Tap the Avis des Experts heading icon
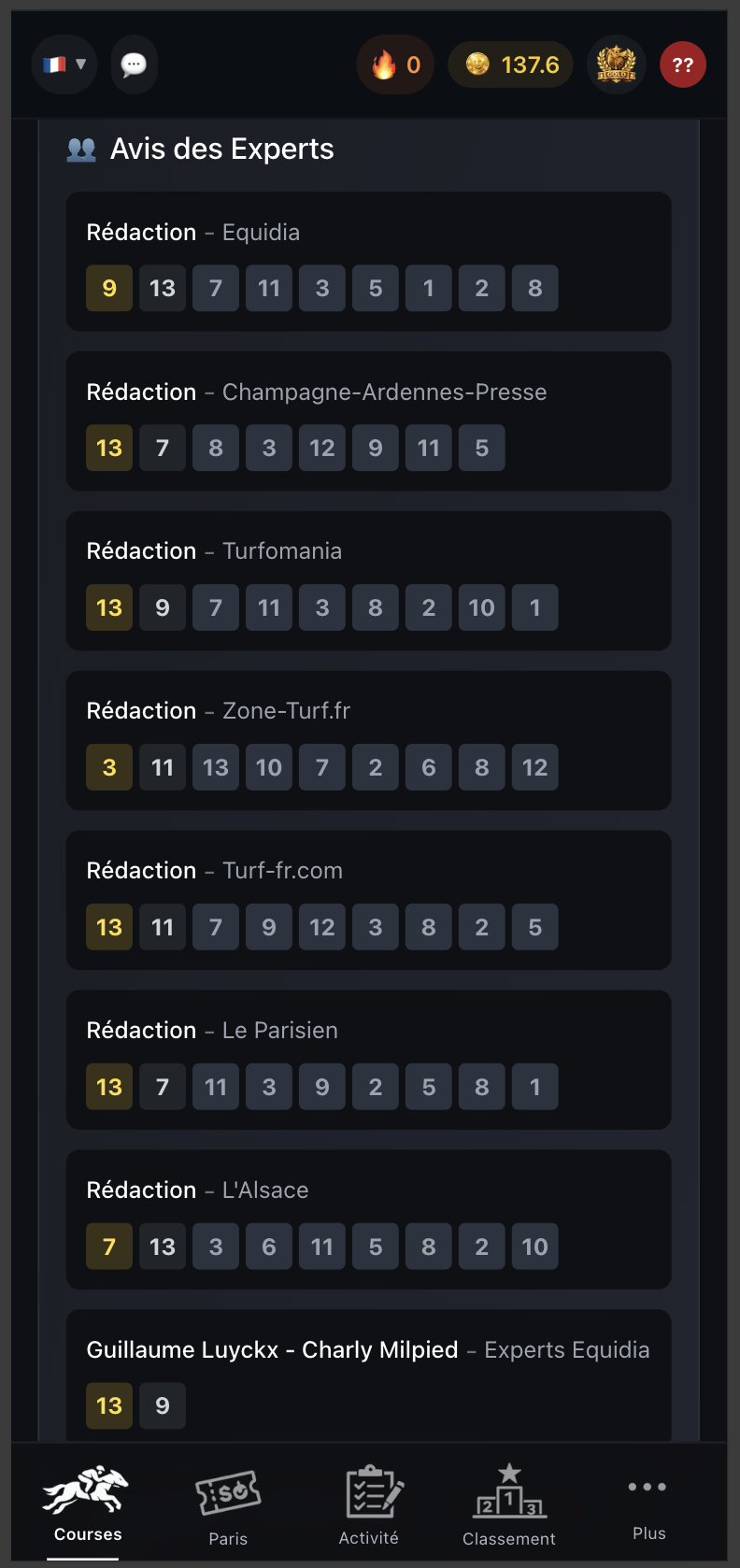The image size is (740, 1568). tap(81, 150)
